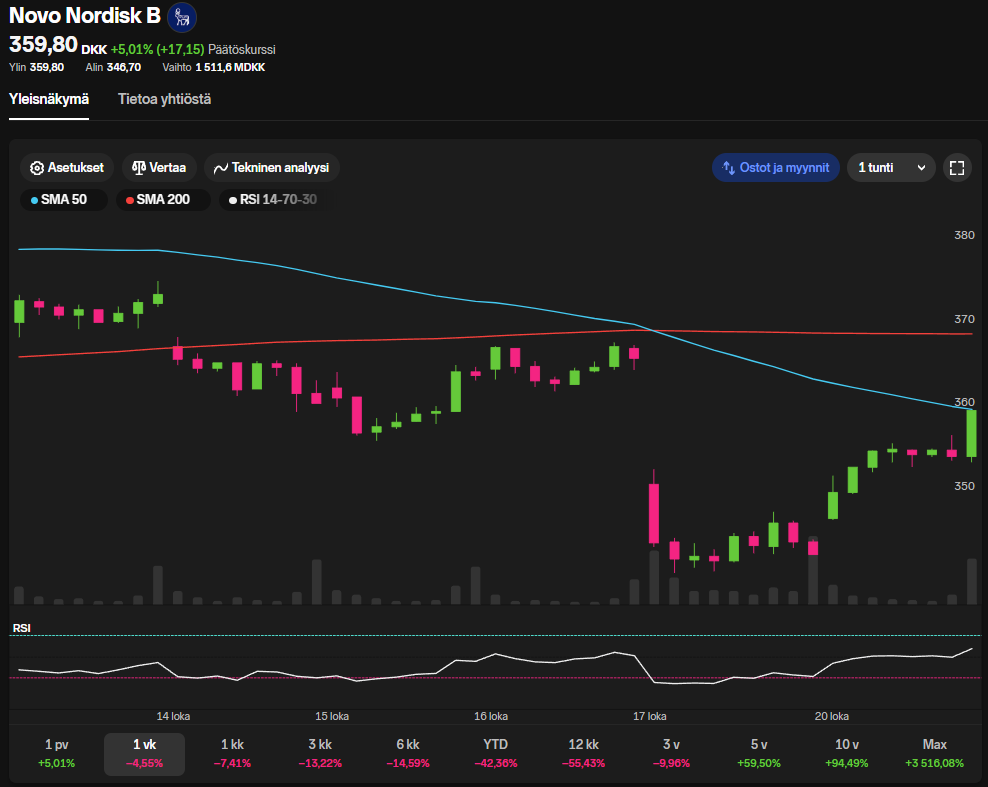Click the blue SMA 50 color dot
This screenshot has width=988, height=787.
coord(34,200)
